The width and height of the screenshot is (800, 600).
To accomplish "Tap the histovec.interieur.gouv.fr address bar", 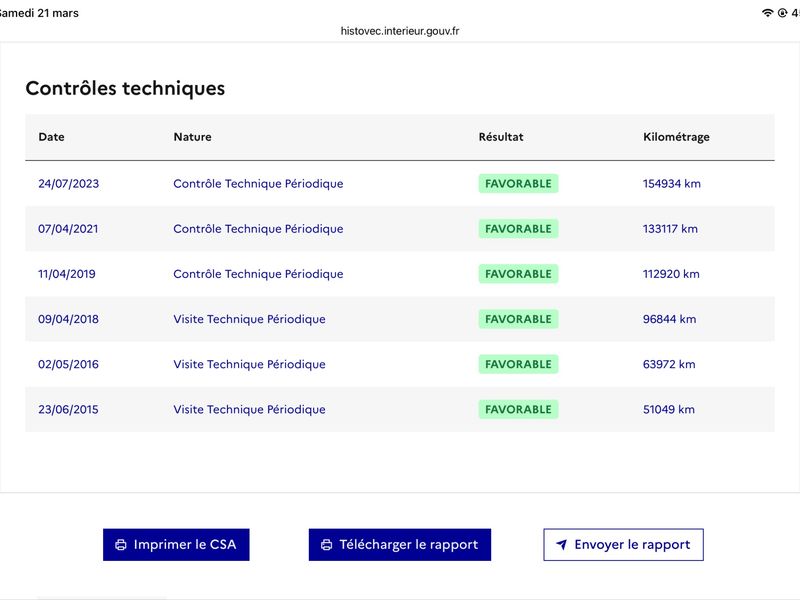I will tap(400, 31).
